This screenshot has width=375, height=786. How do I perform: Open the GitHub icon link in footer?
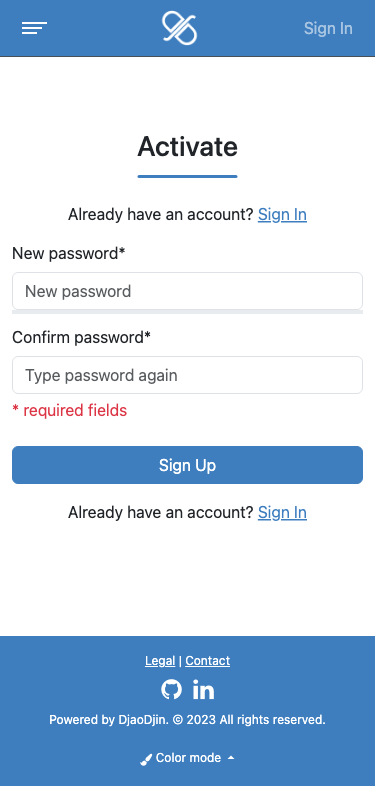click(171, 690)
